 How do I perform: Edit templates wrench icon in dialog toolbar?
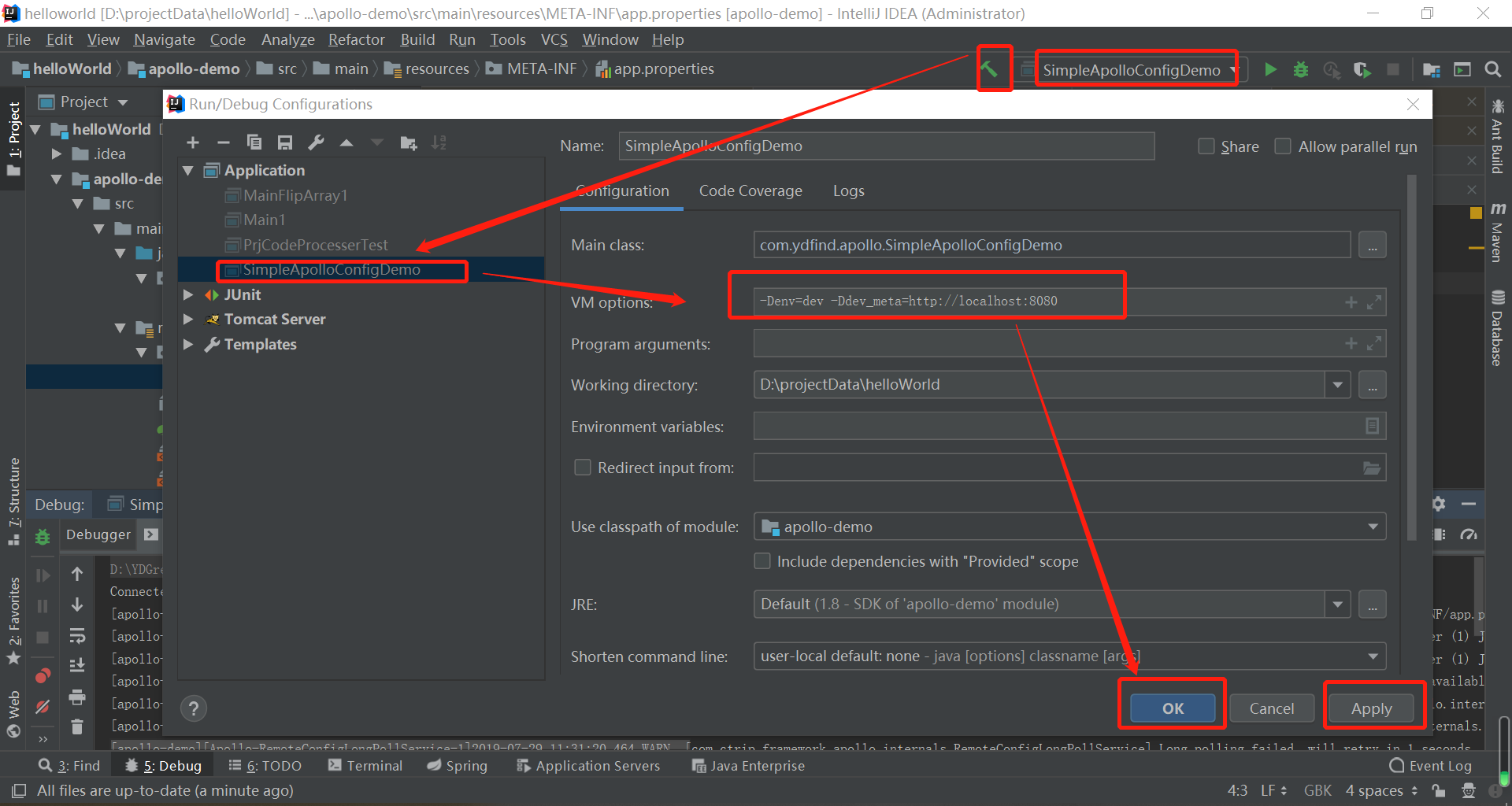[316, 142]
